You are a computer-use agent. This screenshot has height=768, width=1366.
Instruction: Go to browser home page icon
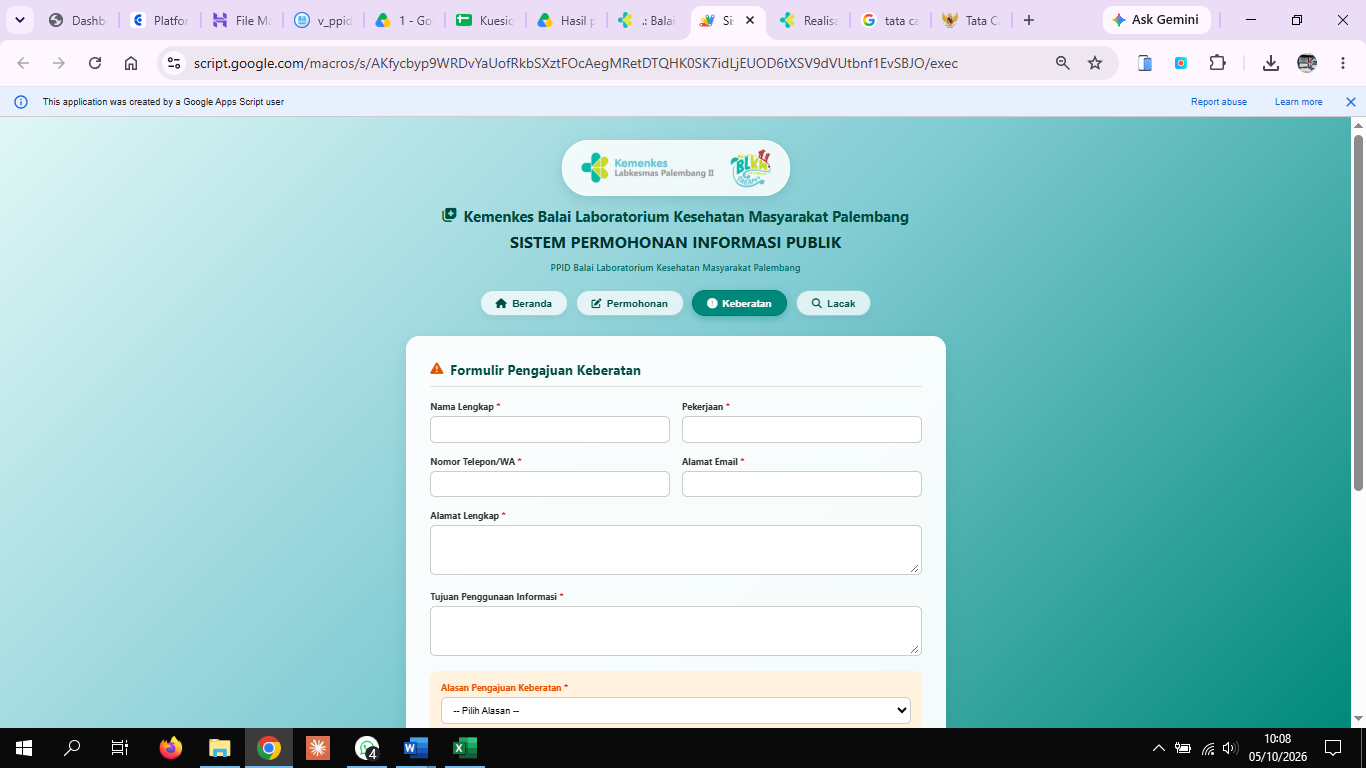(x=131, y=63)
